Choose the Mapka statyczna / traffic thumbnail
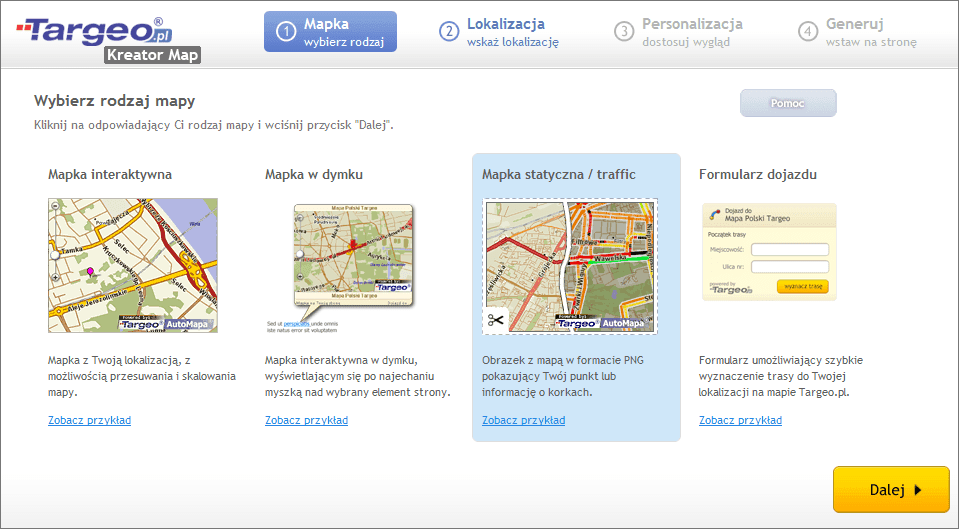 (x=569, y=266)
